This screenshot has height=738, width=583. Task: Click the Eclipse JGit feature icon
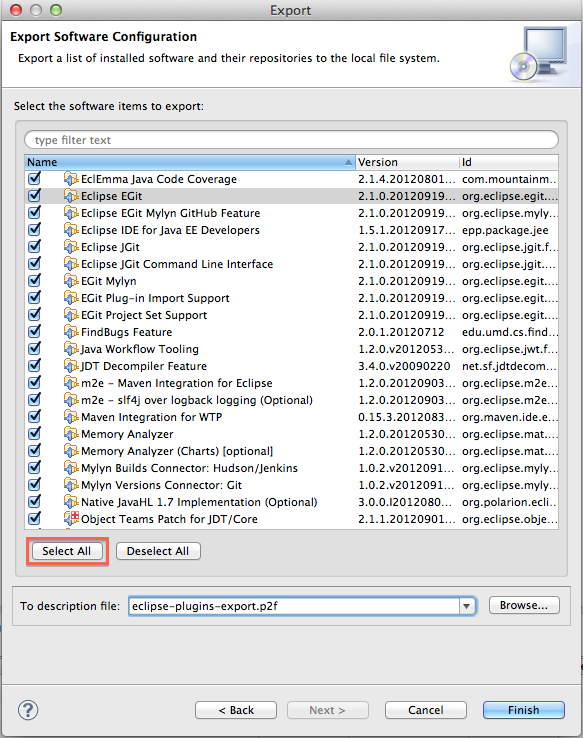click(71, 247)
